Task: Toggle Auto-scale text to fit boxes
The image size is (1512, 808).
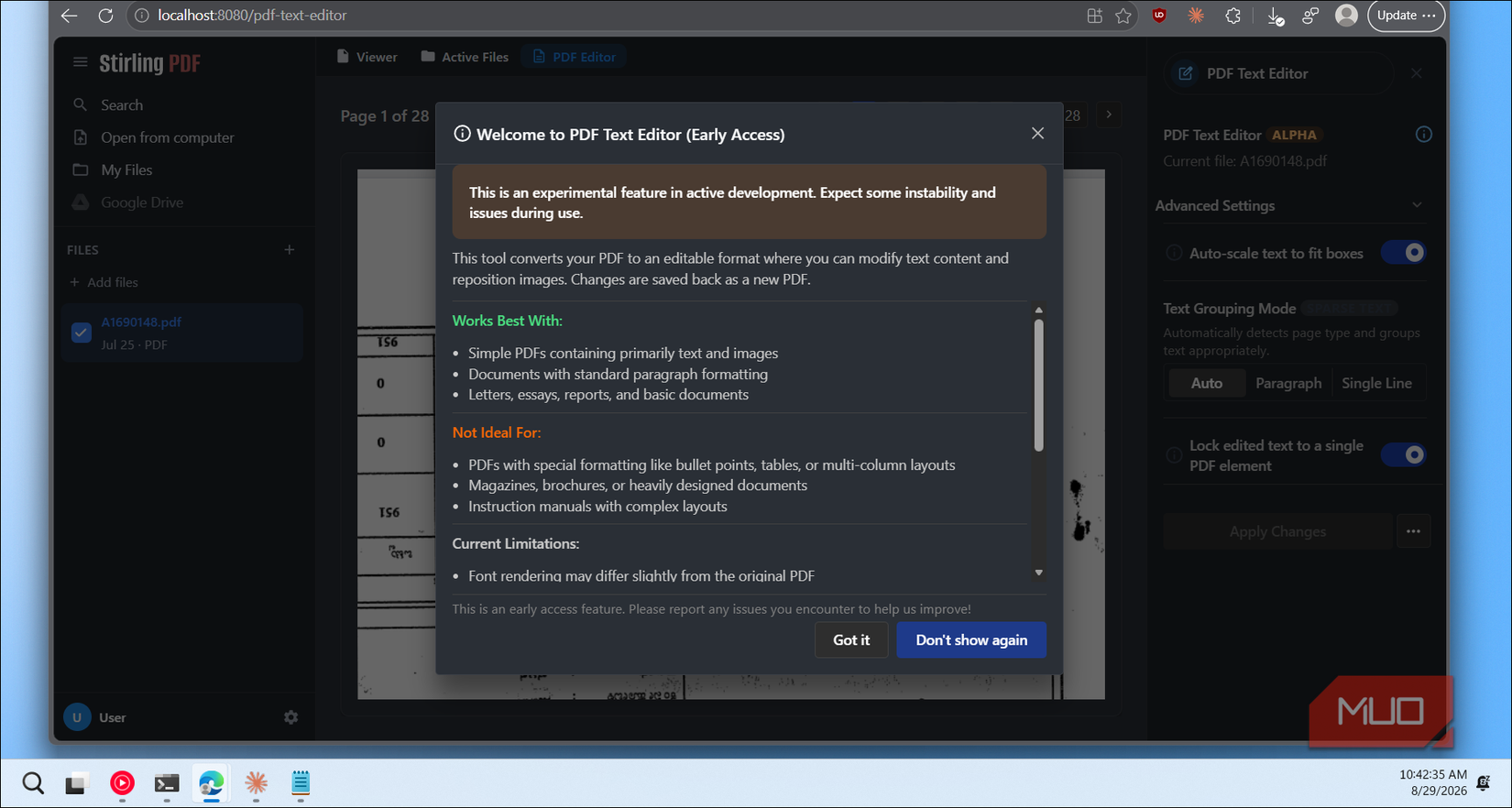Action: coord(1403,253)
